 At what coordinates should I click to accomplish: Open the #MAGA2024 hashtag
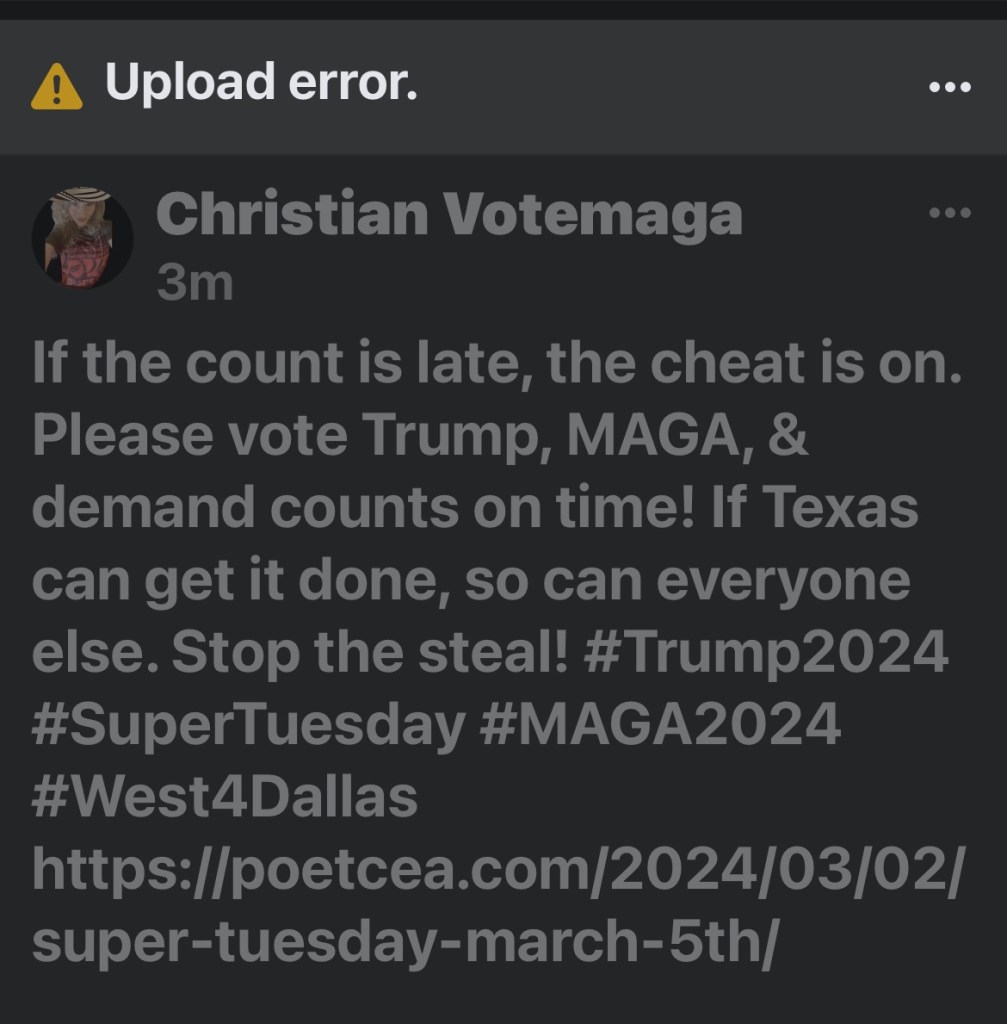[x=660, y=725]
